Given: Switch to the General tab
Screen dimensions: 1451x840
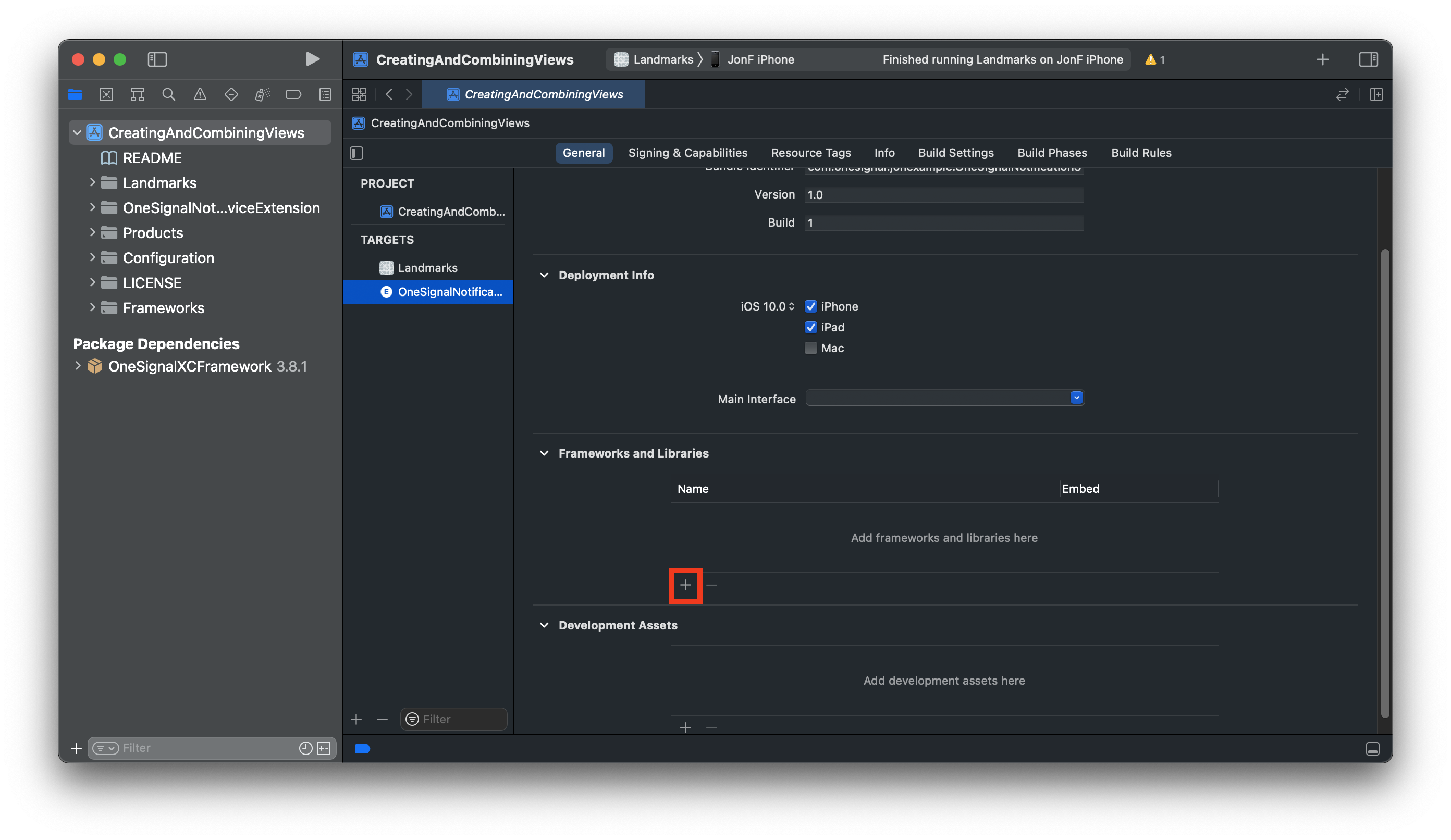Looking at the screenshot, I should point(583,153).
